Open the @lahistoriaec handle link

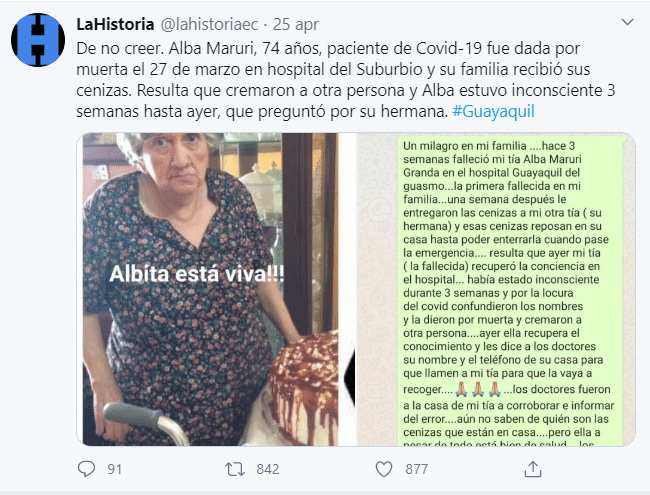[209, 25]
